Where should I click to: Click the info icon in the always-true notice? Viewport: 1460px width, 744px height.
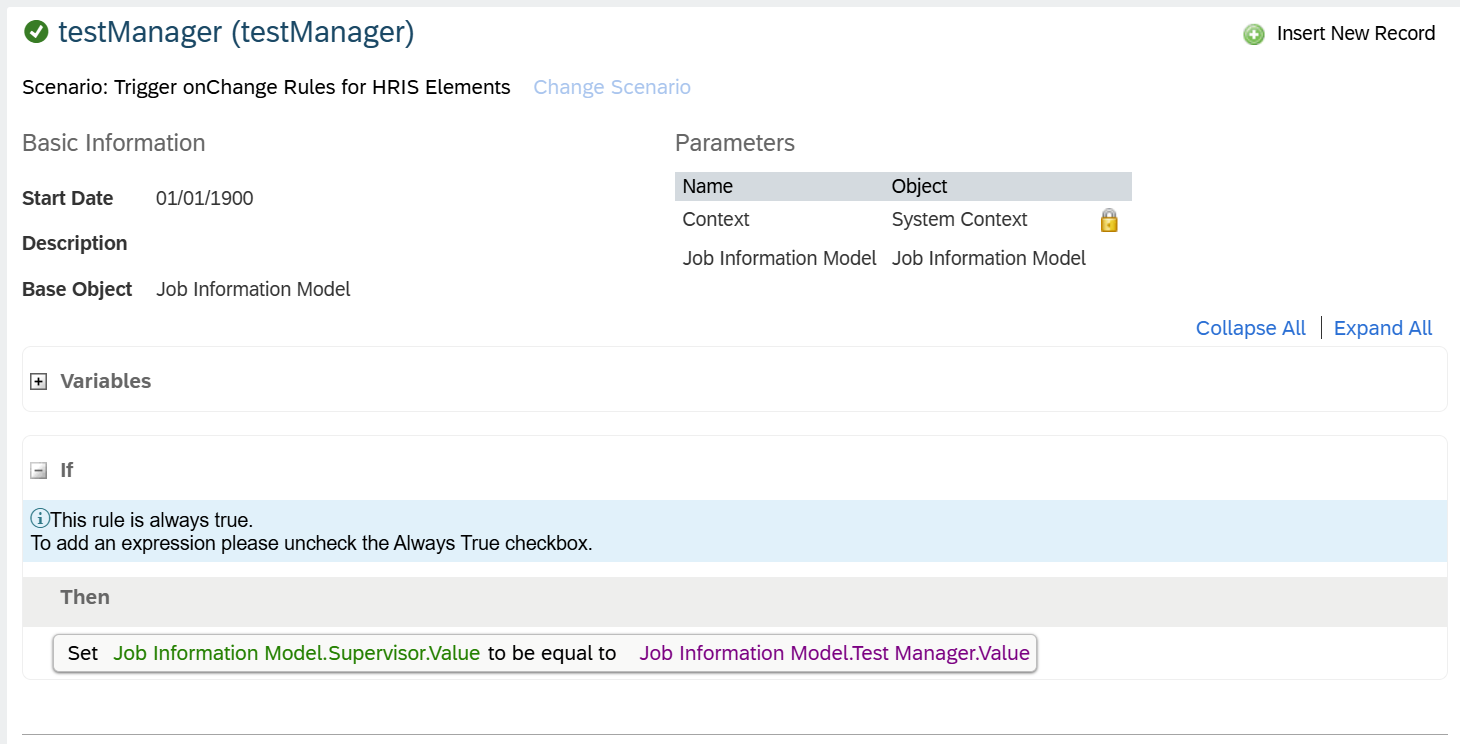(x=40, y=519)
